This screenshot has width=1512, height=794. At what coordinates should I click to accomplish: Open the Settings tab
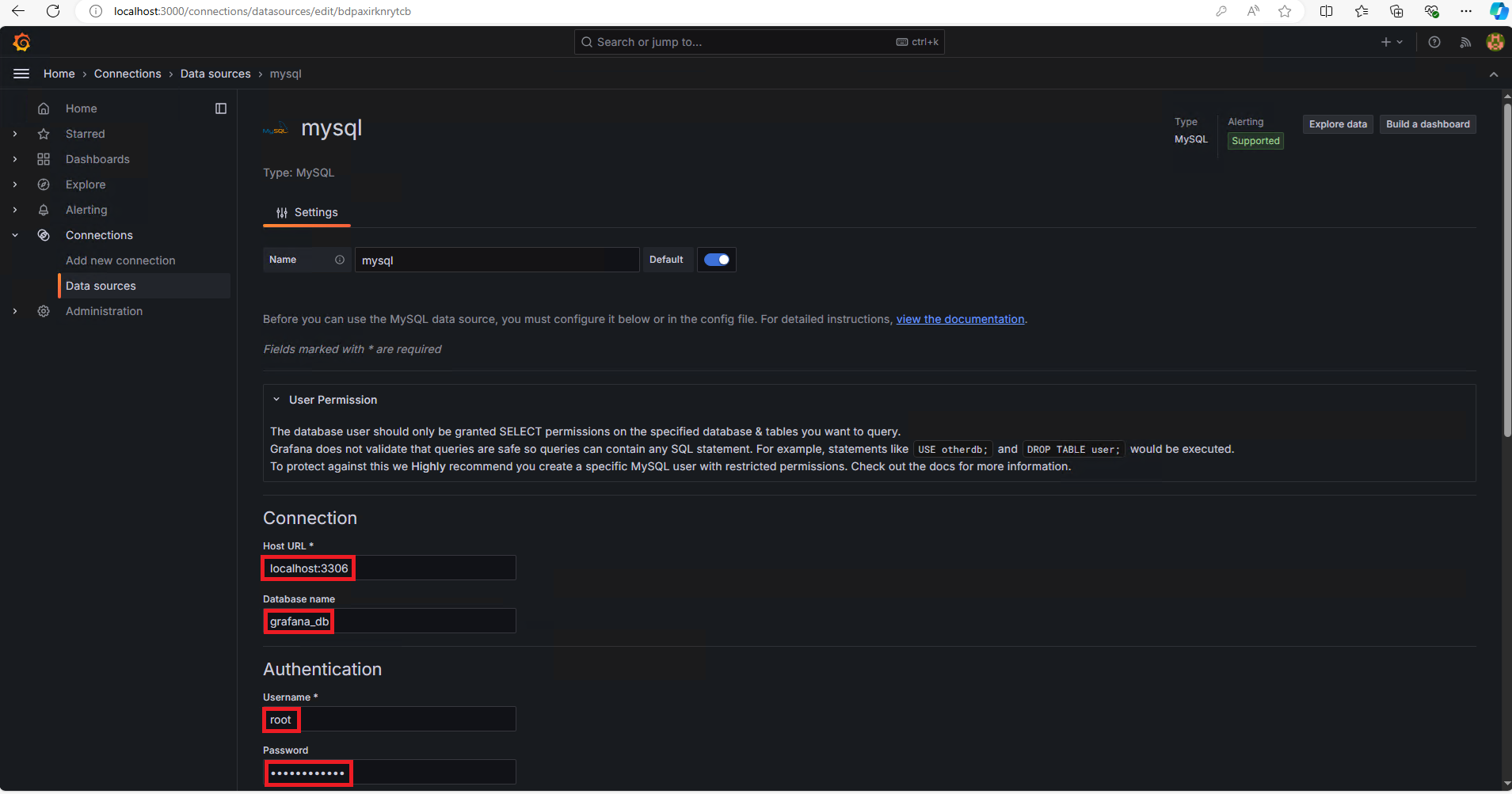coord(307,212)
